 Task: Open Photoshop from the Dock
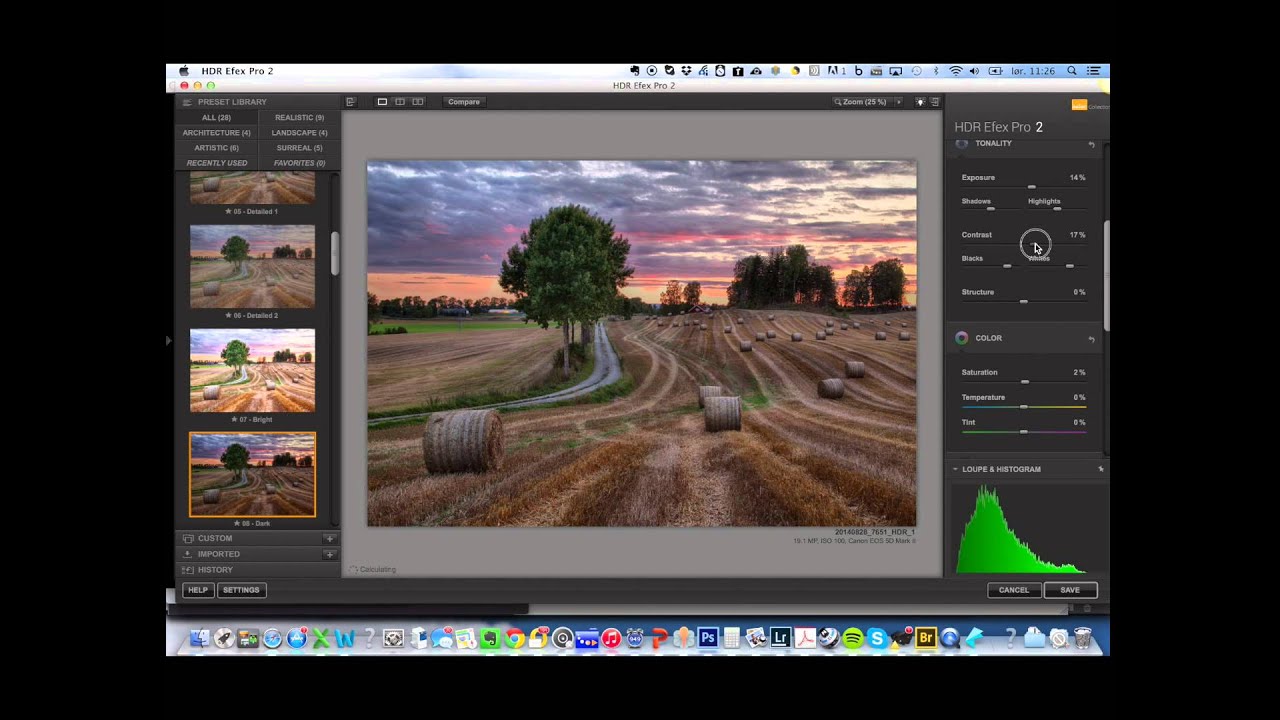(708, 637)
